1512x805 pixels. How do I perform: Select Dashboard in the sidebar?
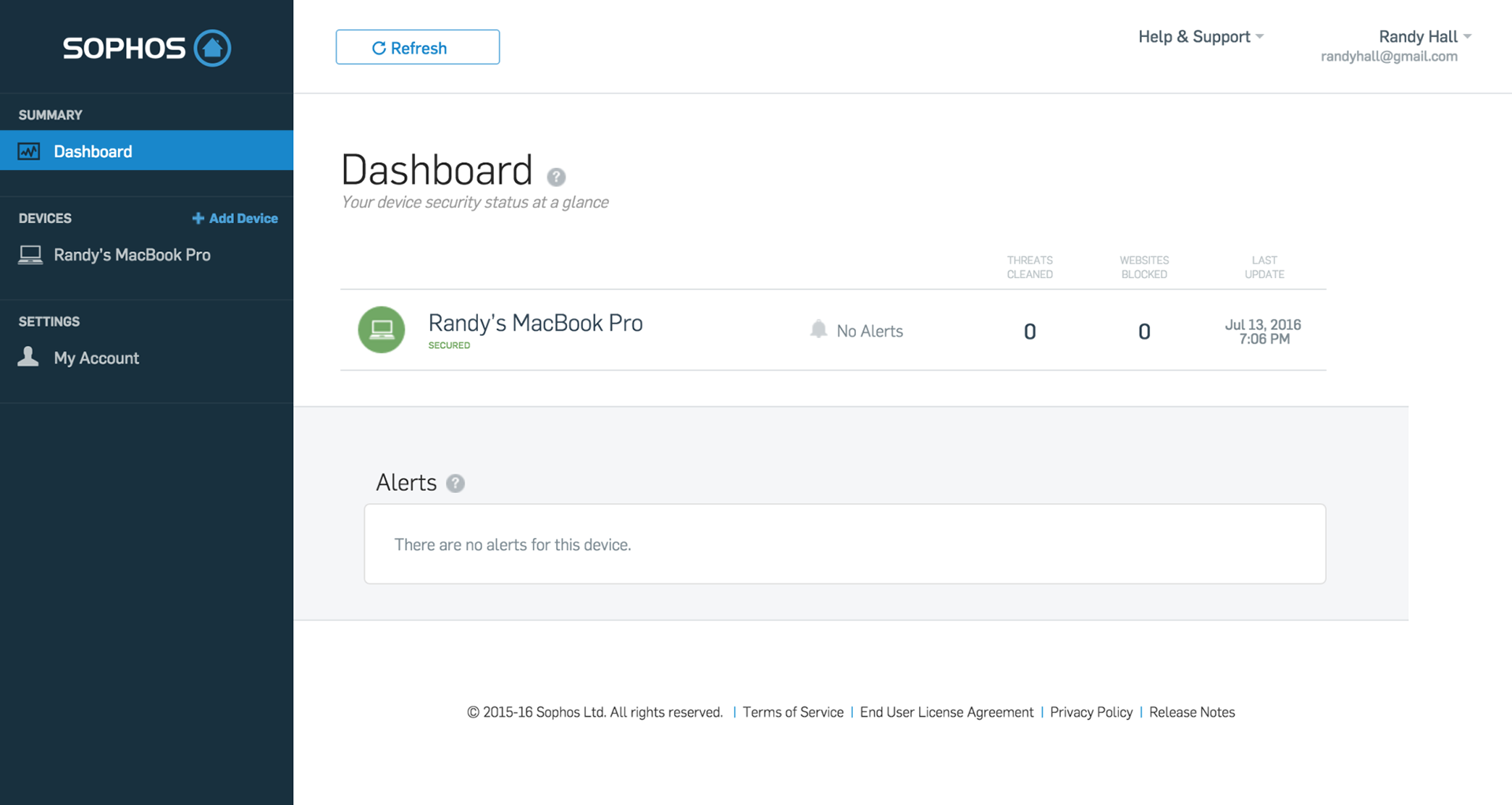pos(146,150)
